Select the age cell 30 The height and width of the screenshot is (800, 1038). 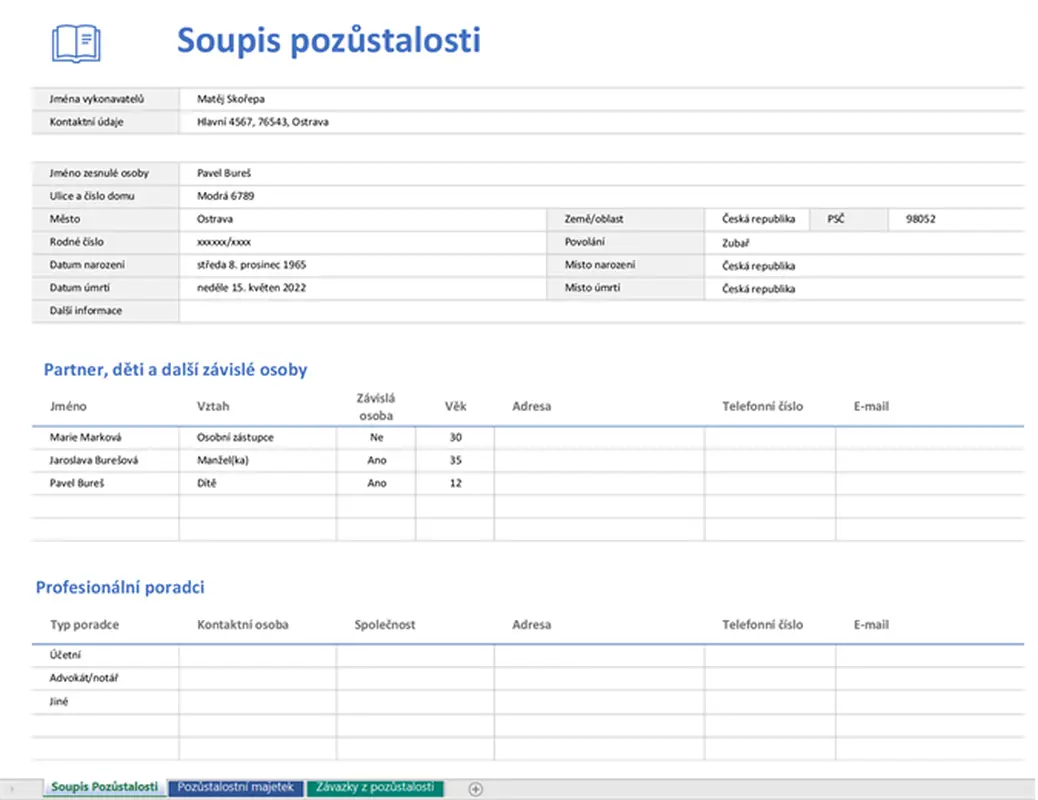[x=455, y=438]
